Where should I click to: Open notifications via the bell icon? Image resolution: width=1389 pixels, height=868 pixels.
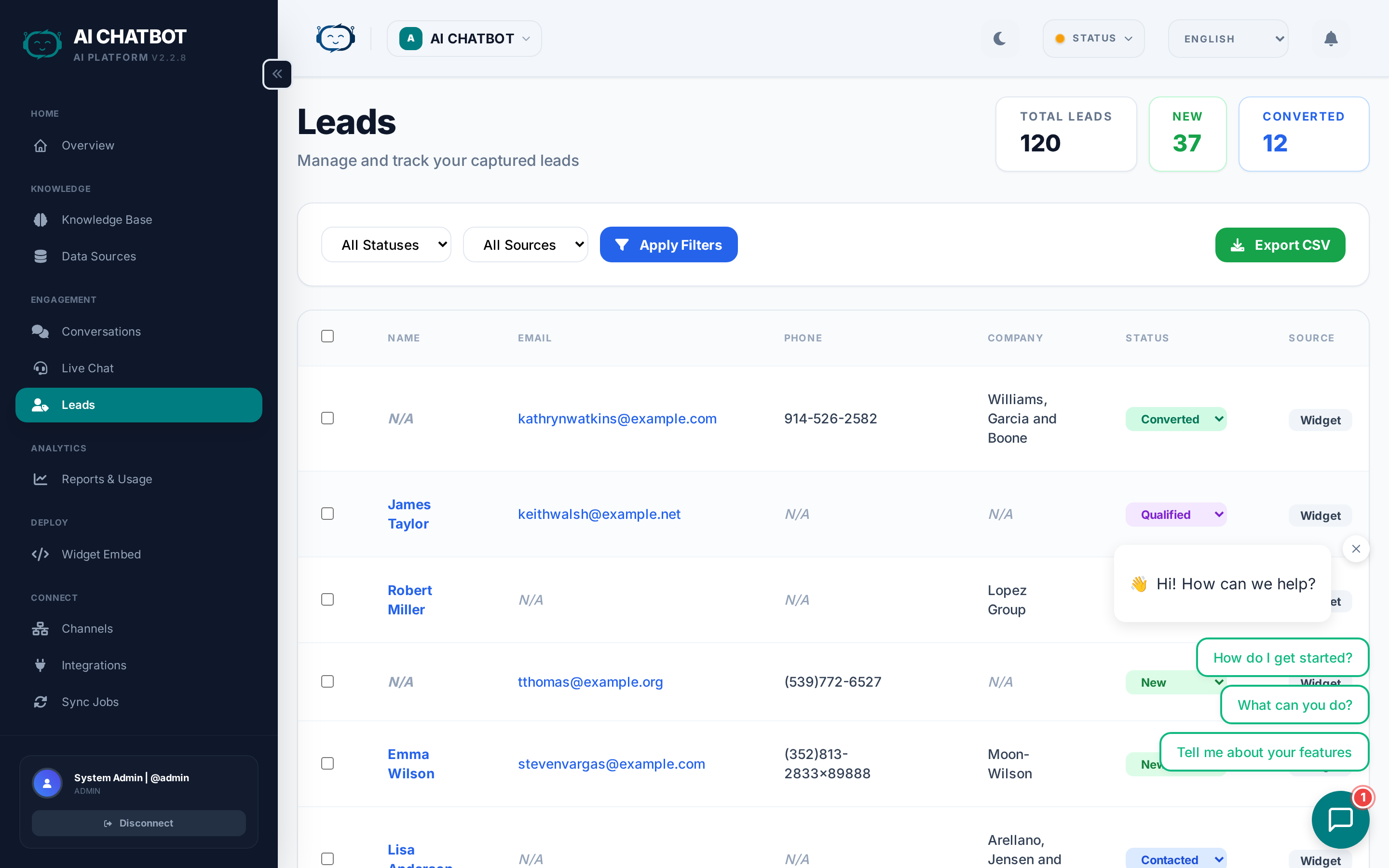pos(1331,39)
